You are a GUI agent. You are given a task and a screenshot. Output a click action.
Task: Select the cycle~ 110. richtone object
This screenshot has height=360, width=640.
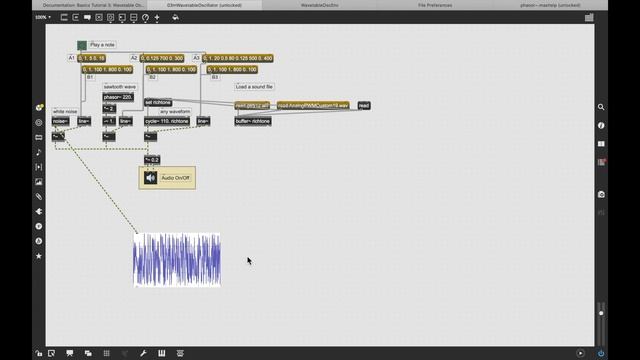tap(167, 121)
